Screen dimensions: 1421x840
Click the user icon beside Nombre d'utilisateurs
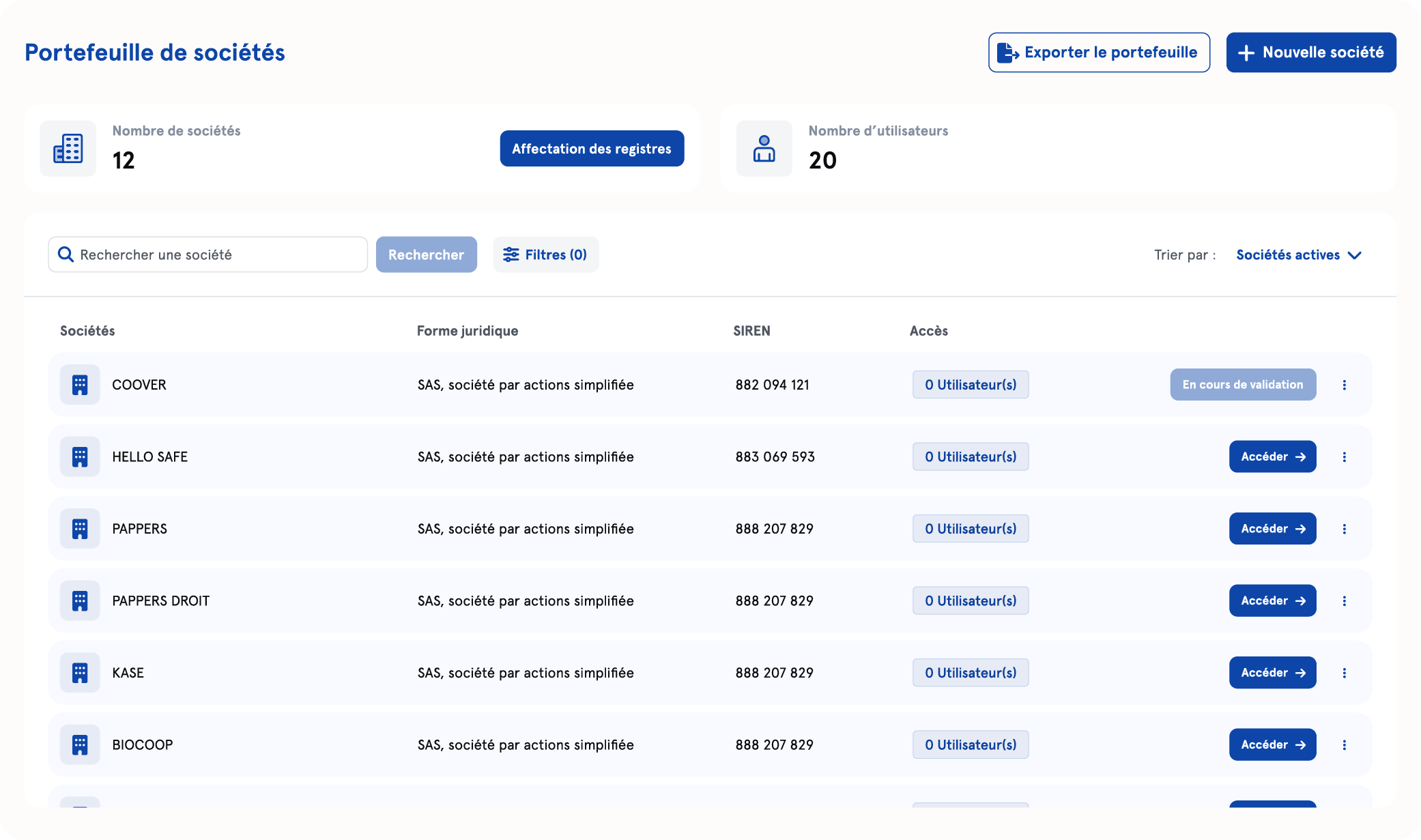coord(764,149)
